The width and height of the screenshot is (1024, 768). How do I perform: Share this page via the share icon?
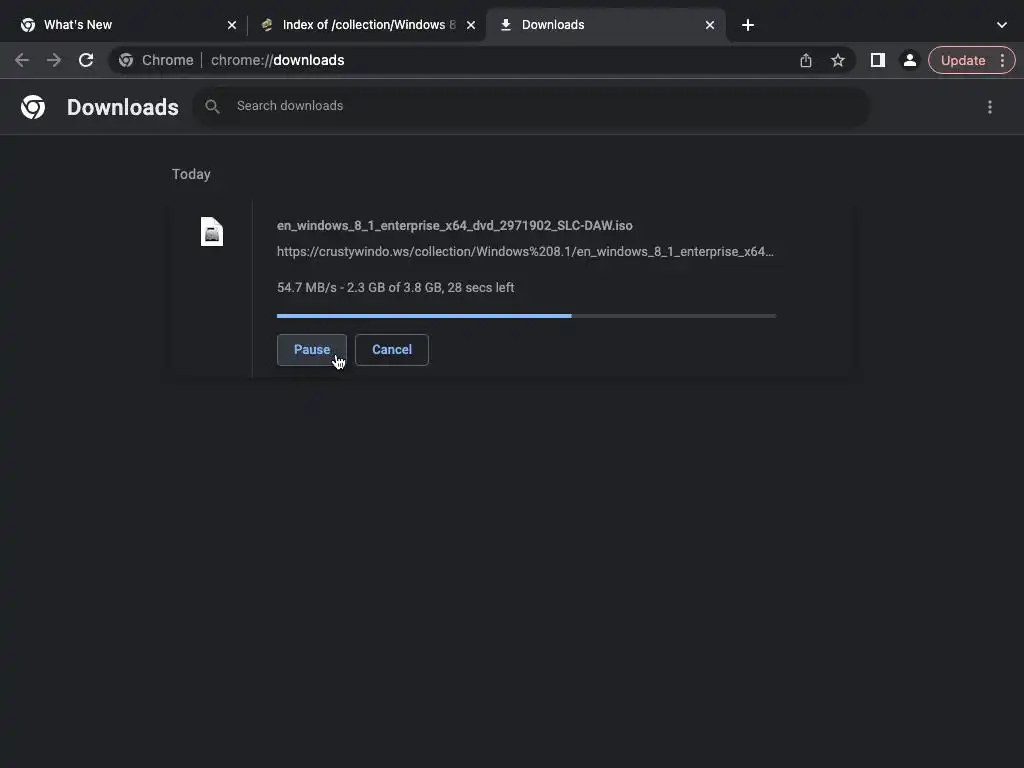[806, 60]
